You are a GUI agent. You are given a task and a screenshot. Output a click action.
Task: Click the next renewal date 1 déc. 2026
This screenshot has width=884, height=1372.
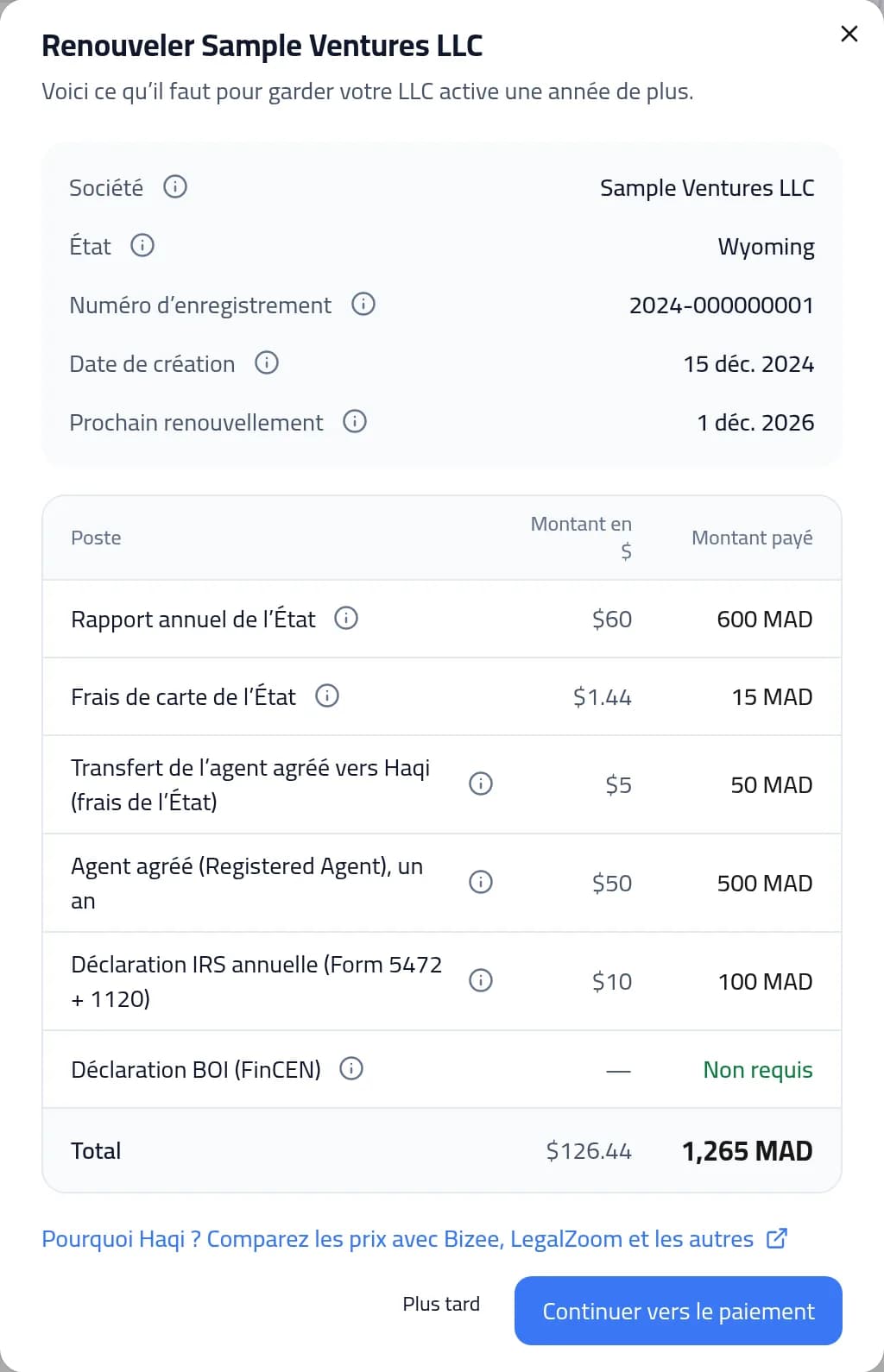(x=755, y=423)
